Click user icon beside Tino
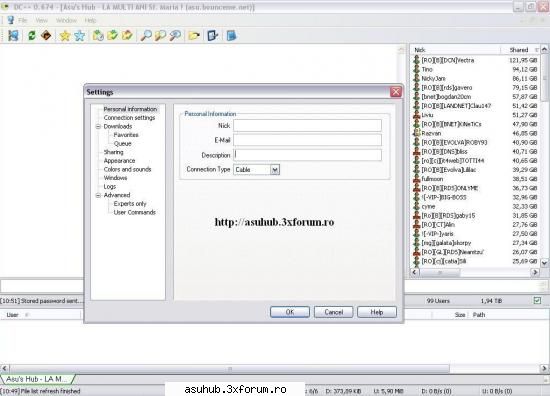 [416, 69]
